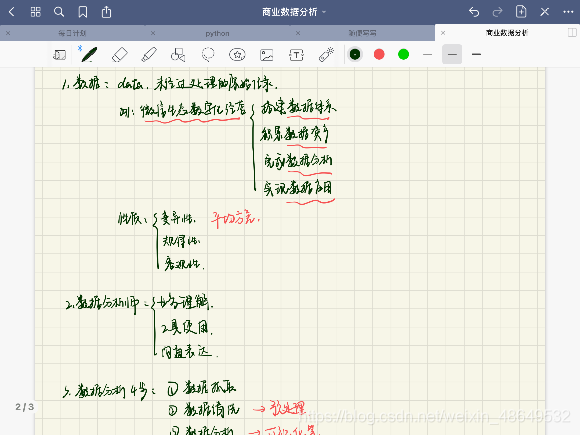
Task: Select the Text box tool
Action: coord(296,55)
